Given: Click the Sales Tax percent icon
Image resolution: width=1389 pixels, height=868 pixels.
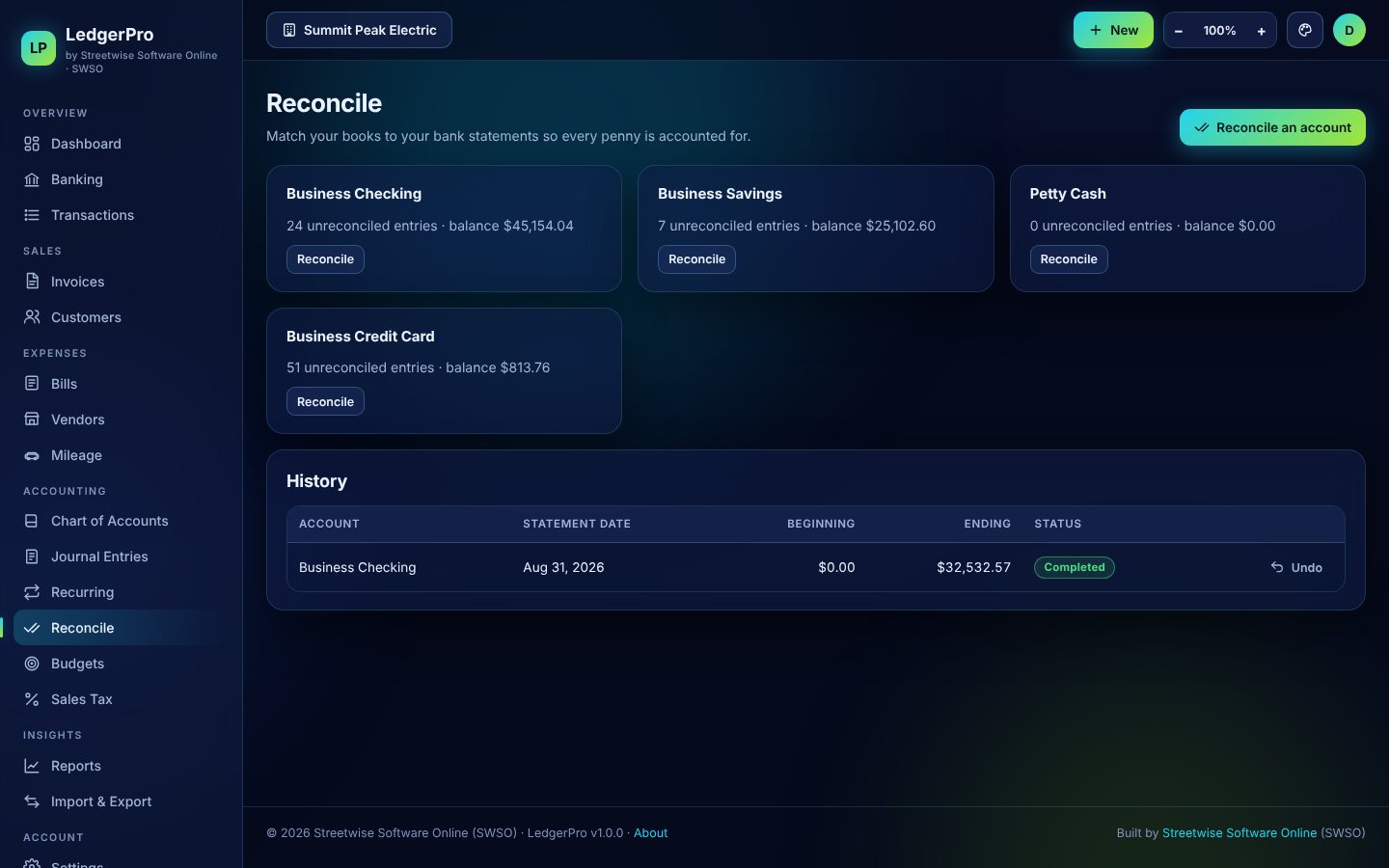Looking at the screenshot, I should (32, 699).
